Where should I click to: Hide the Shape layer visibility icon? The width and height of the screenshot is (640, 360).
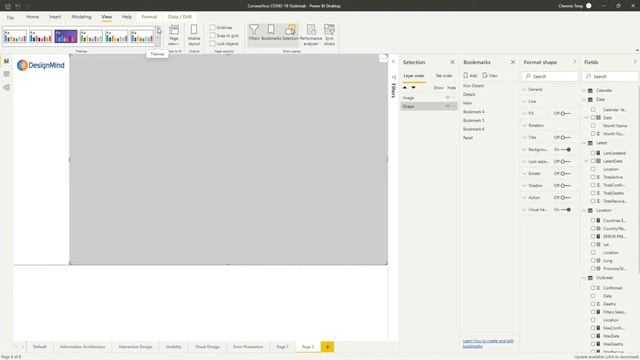coord(447,106)
